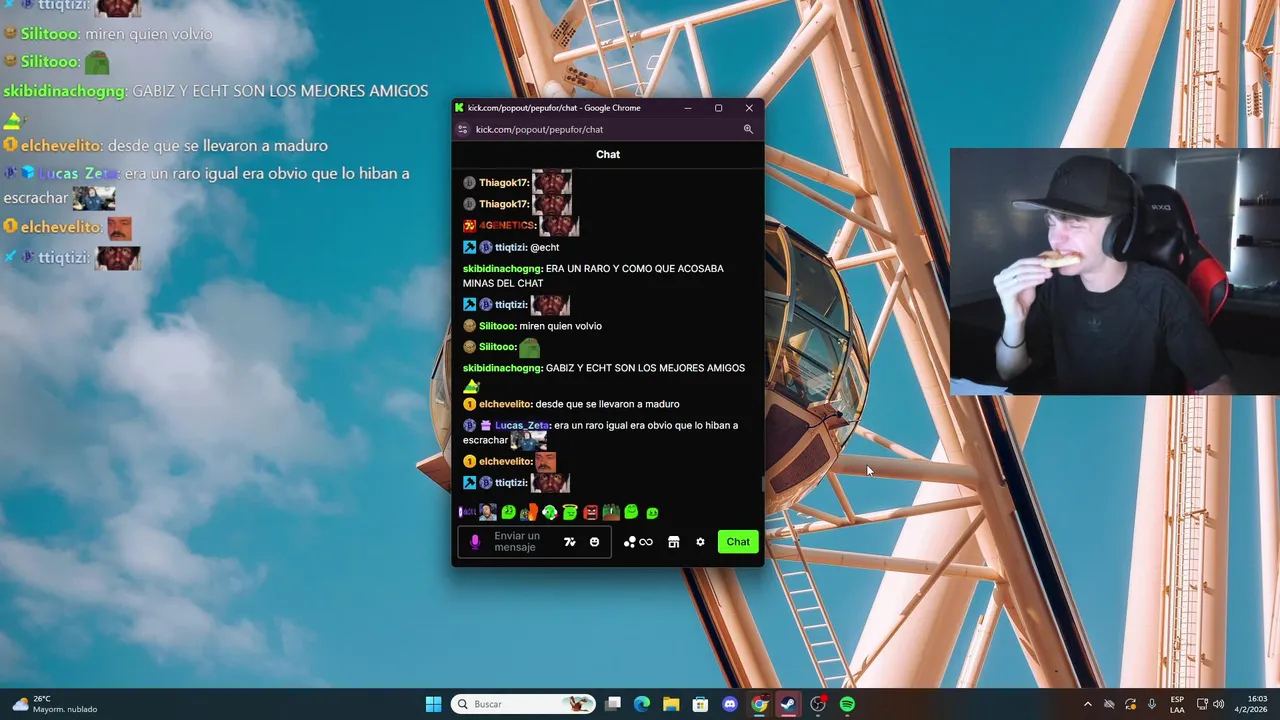
Task: Click the text 'GABIZ Y ECHT SON LOS MEJORES AMIGOS' in popout
Action: (x=645, y=368)
